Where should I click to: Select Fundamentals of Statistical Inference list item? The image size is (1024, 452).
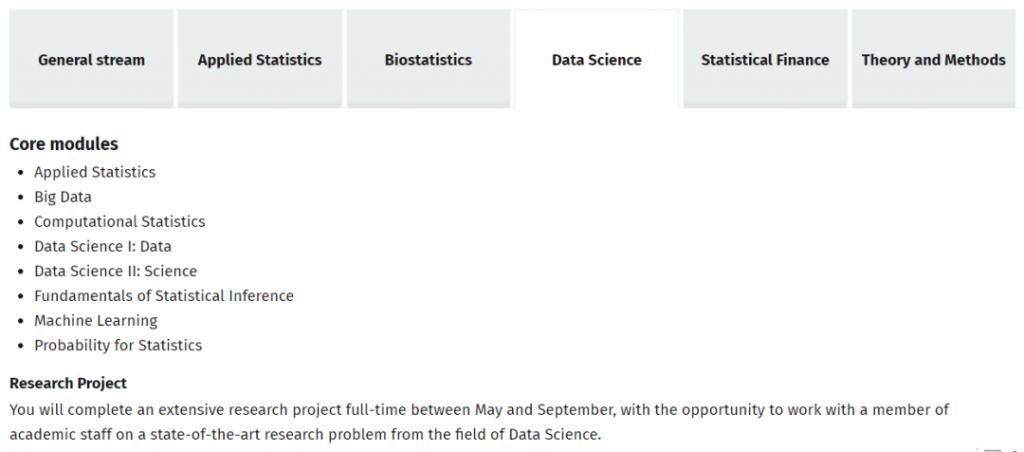click(163, 296)
